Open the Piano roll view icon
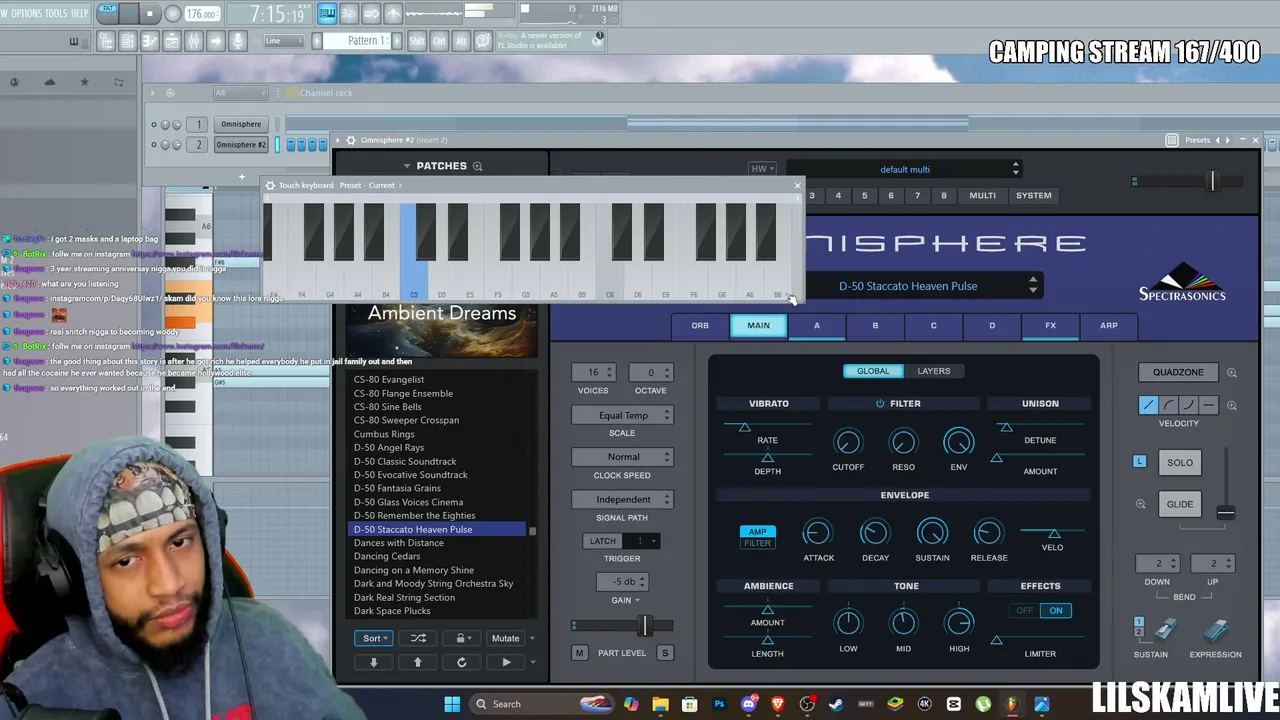Image resolution: width=1280 pixels, height=720 pixels. tap(149, 41)
